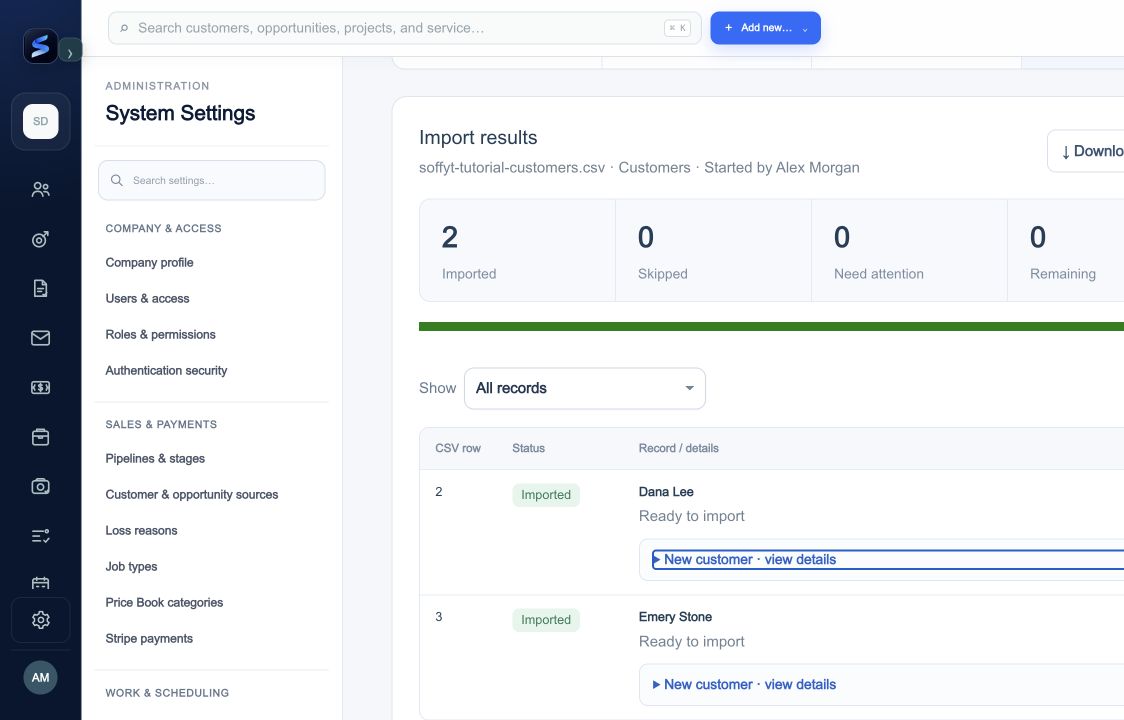Click the System Settings heading

click(x=180, y=113)
